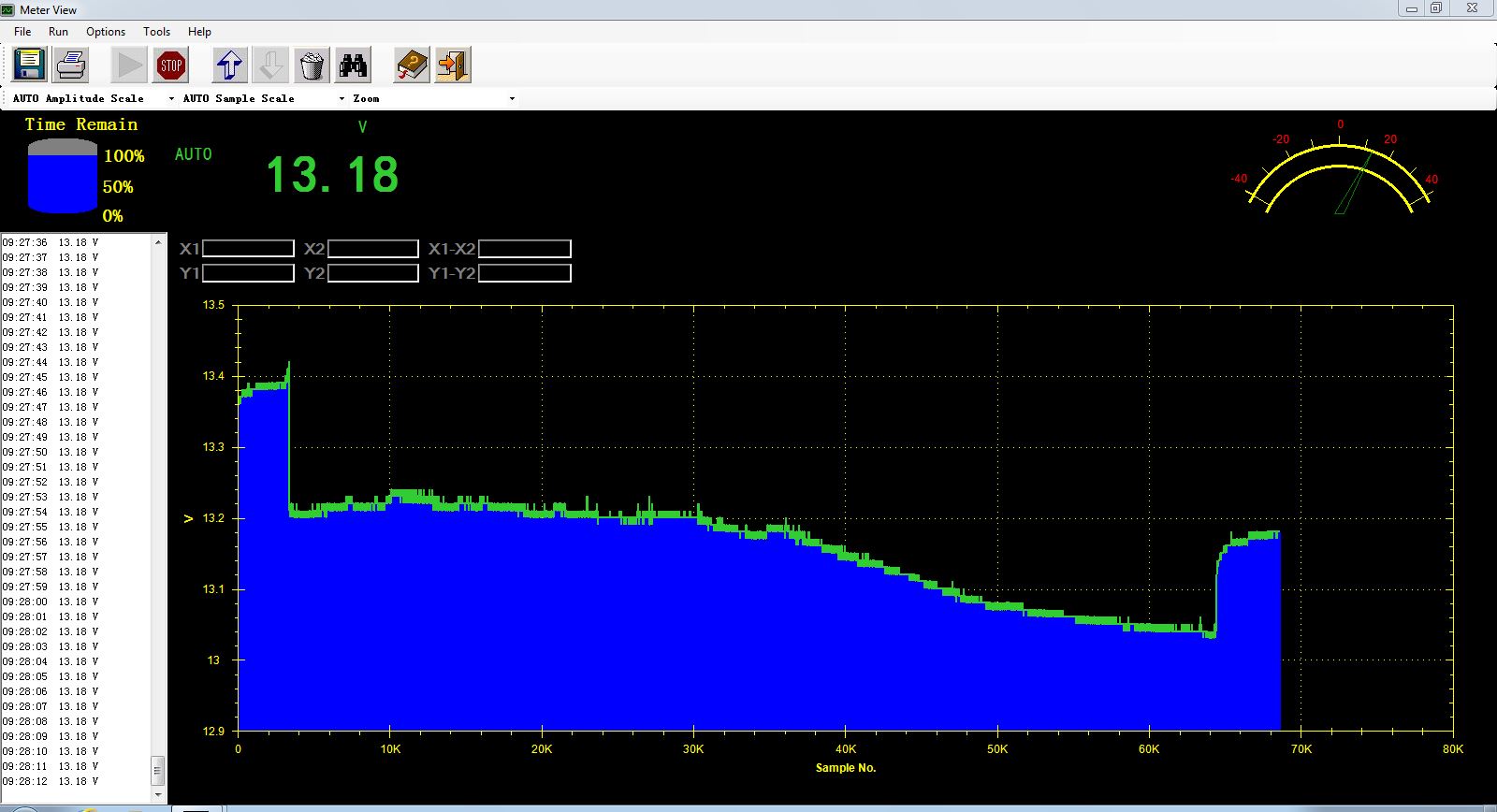Image resolution: width=1497 pixels, height=812 pixels.
Task: Click the Meter View title bar icon
Action: (x=8, y=9)
